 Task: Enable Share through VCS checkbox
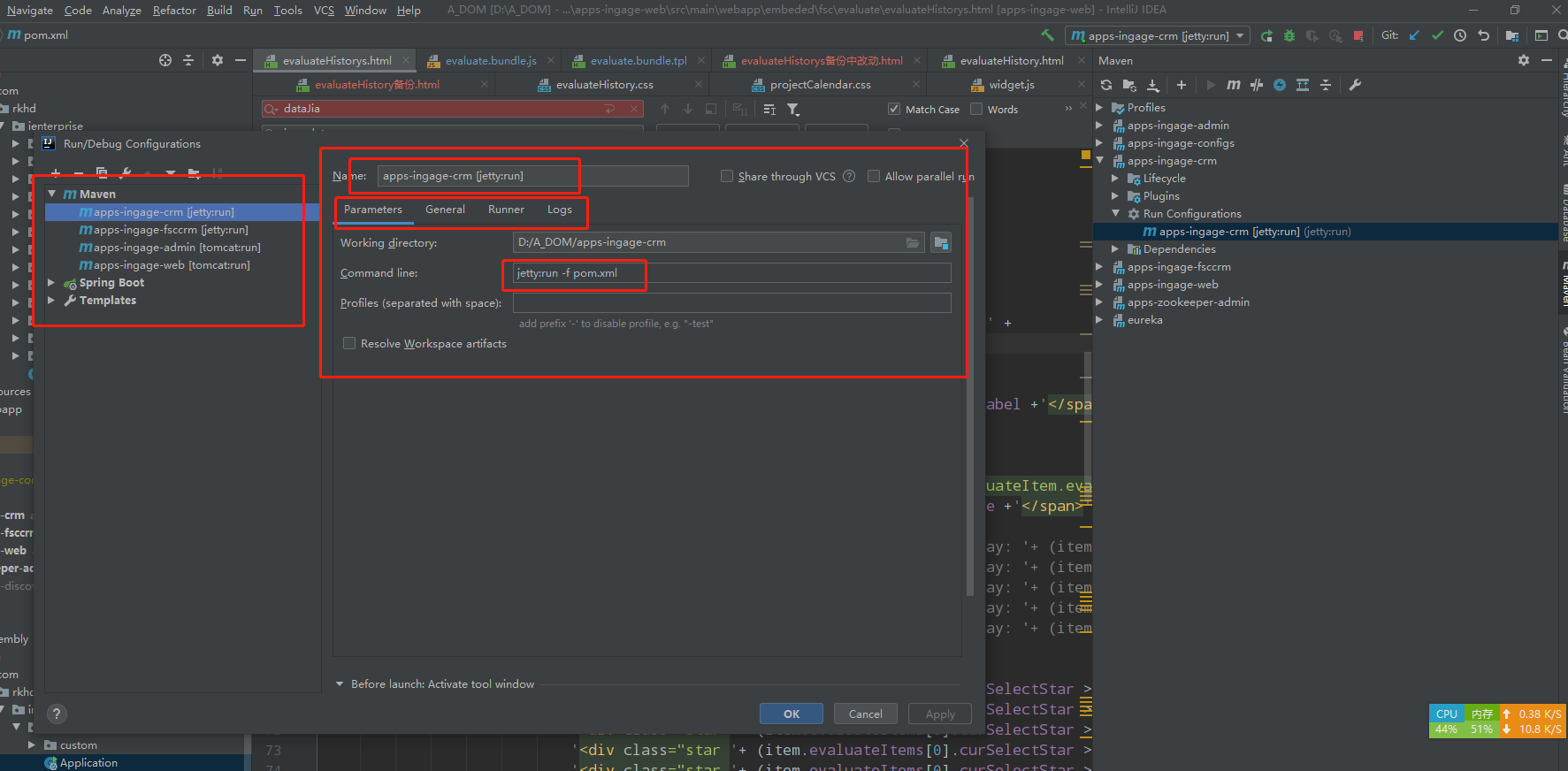(727, 176)
